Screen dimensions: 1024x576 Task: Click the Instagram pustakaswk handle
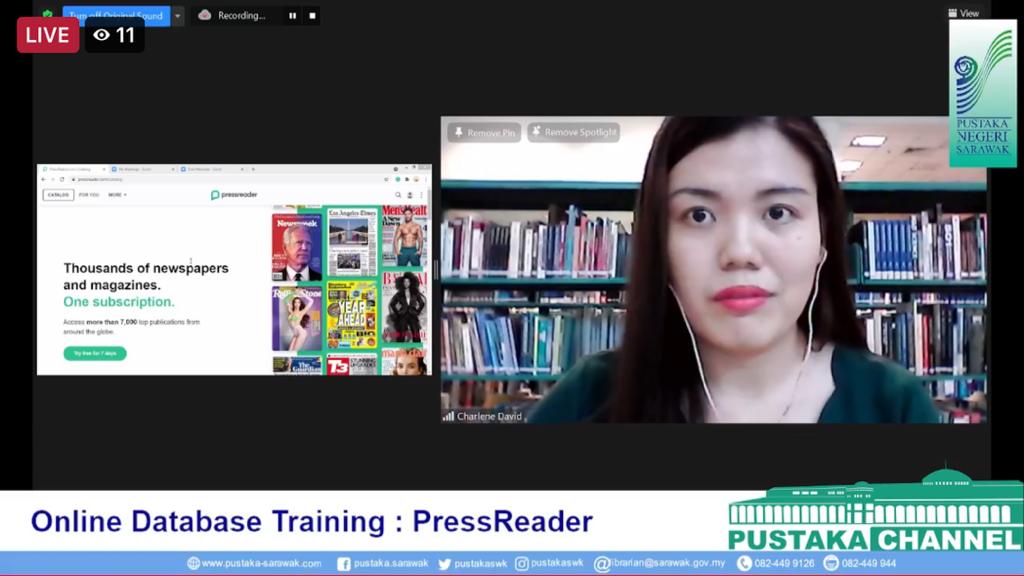coord(557,563)
